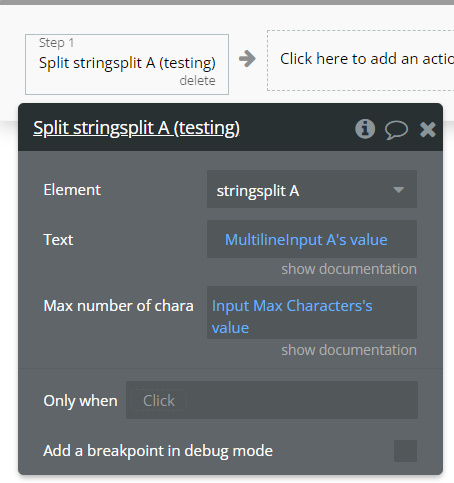Enable breakpoint in debug mode checkbox
Viewport: 454px width, 483px height.
coord(405,451)
